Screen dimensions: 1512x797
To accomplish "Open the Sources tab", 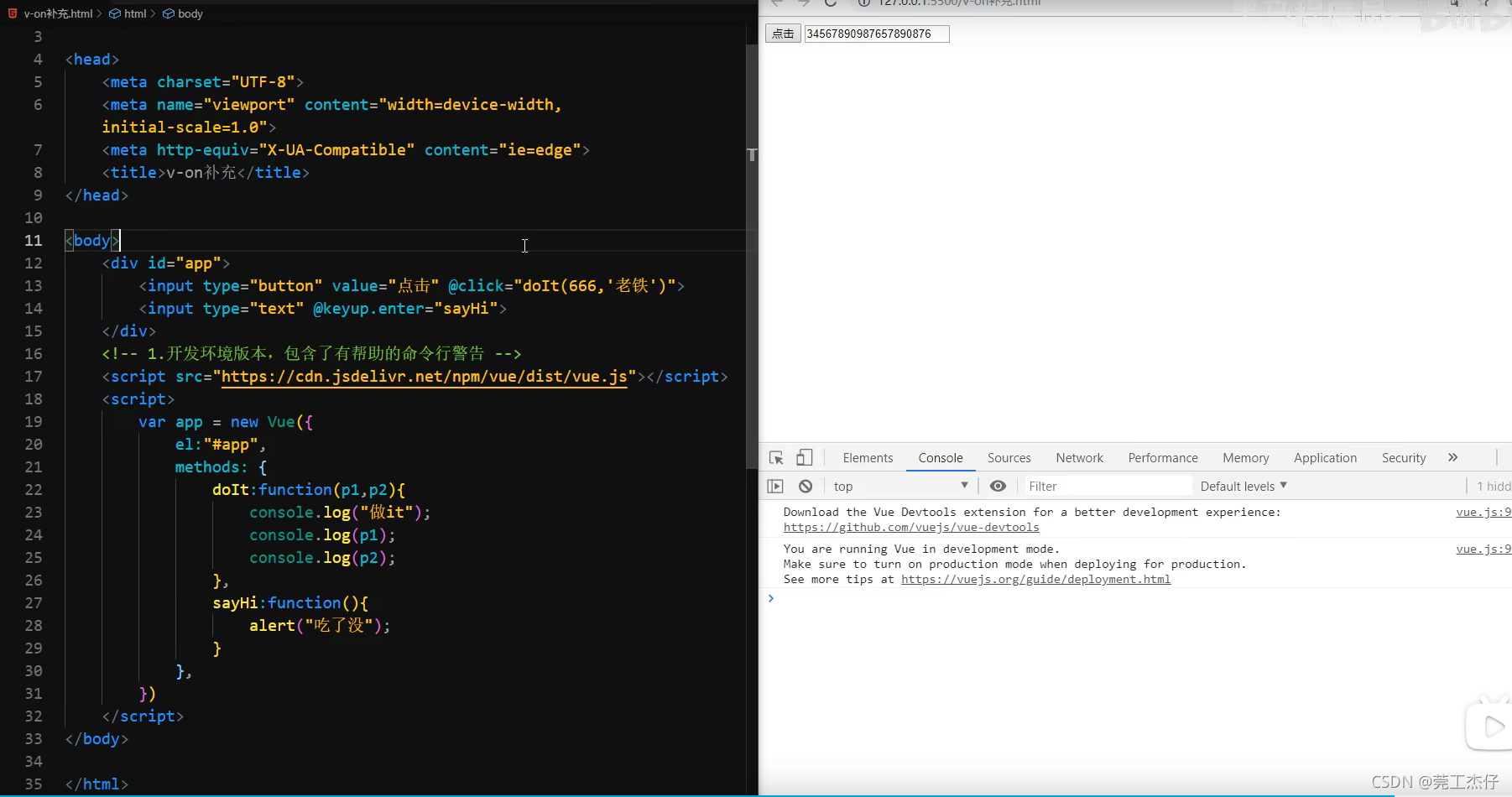I will (1009, 458).
